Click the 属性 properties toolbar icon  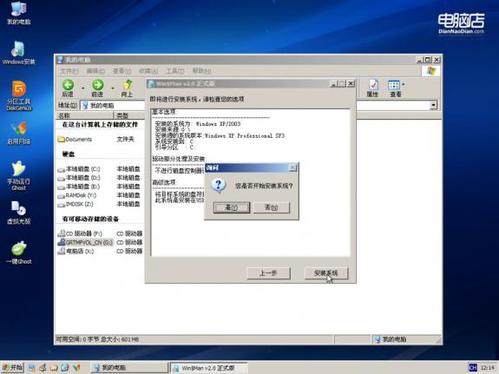[x=372, y=88]
